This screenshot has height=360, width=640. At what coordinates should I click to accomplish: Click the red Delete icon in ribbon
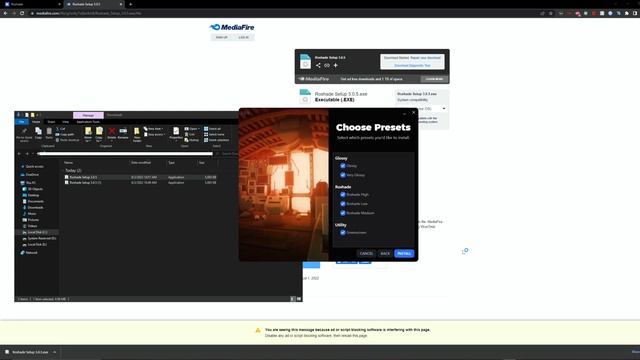(111, 133)
